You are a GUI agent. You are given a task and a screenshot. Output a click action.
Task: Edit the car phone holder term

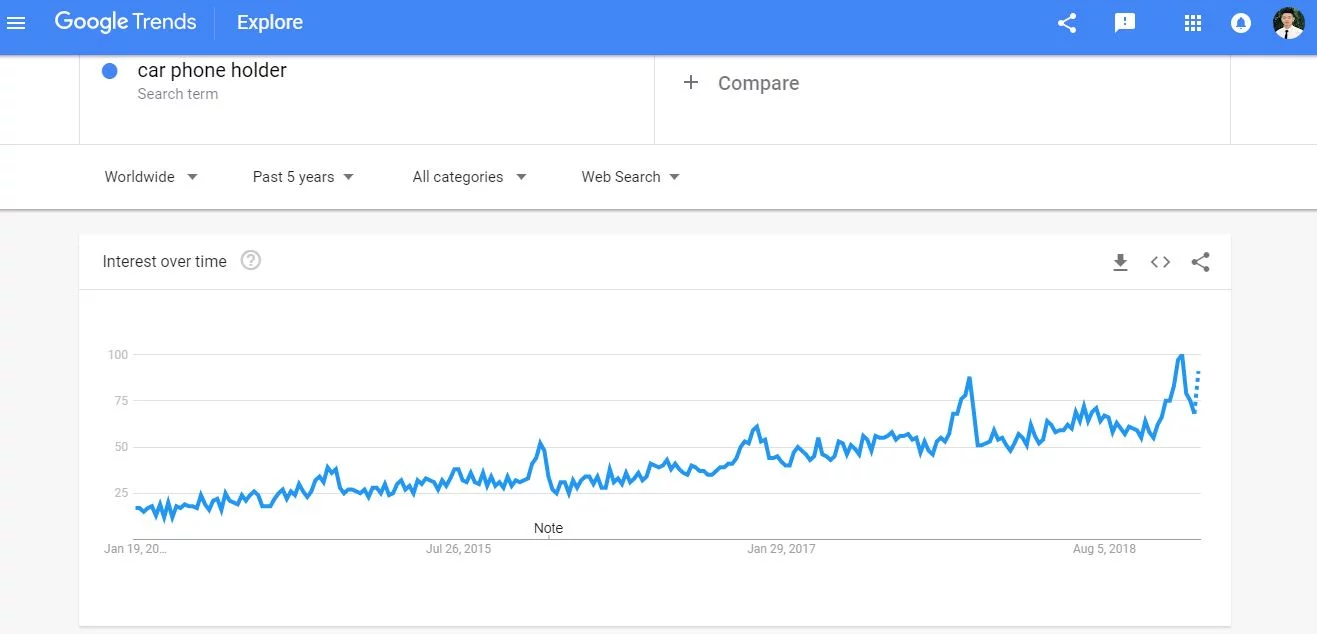click(x=212, y=71)
